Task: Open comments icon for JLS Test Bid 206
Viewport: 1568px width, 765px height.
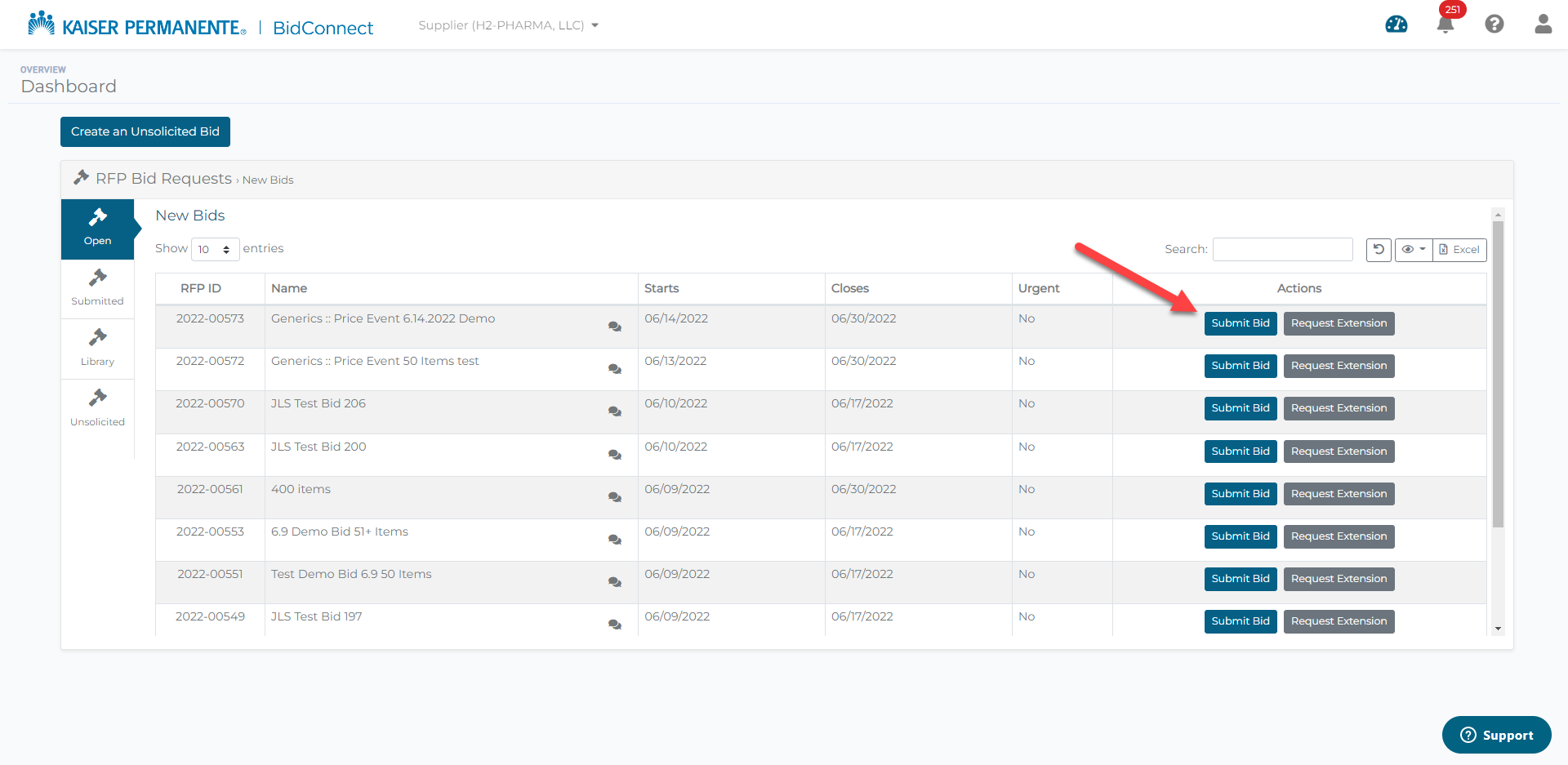Action: coord(615,411)
